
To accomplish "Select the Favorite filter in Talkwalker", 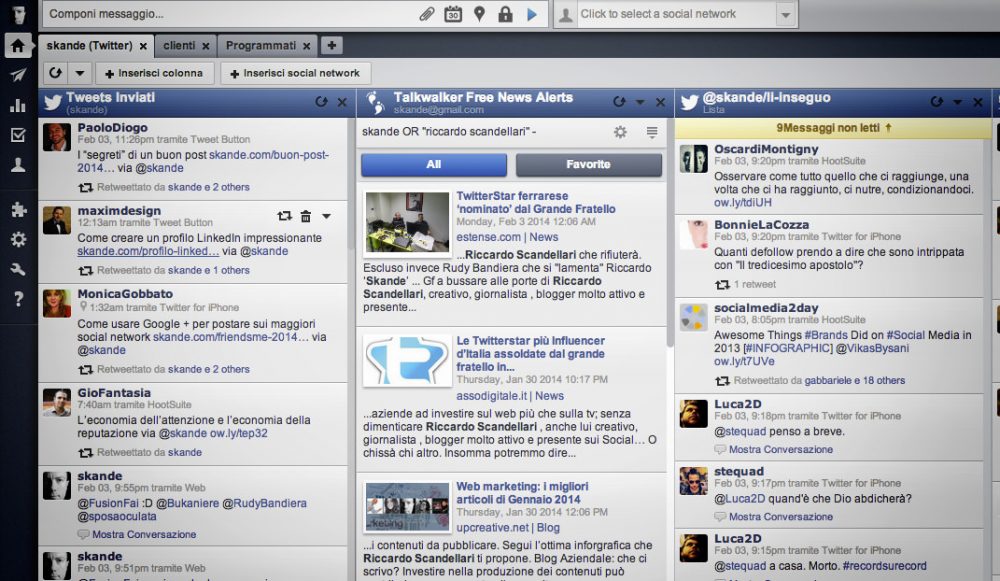I will (x=589, y=165).
